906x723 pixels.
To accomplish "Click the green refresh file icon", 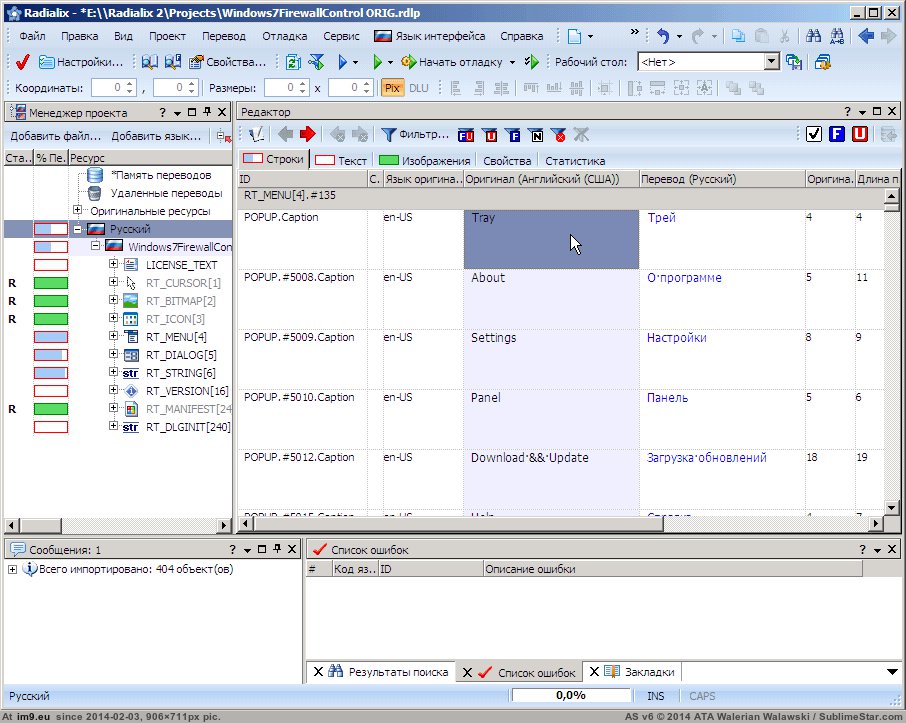I will (x=293, y=62).
